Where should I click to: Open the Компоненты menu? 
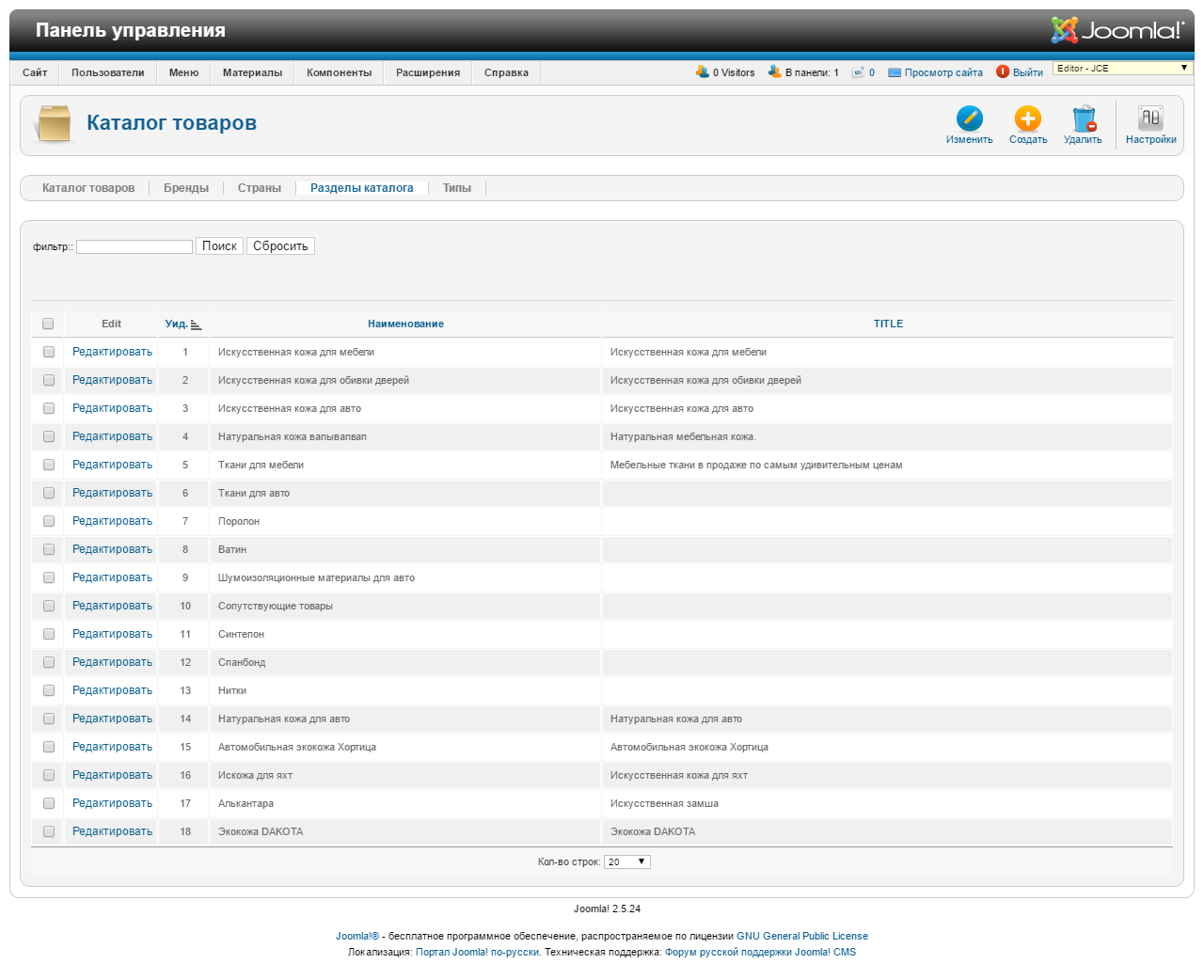click(x=339, y=72)
